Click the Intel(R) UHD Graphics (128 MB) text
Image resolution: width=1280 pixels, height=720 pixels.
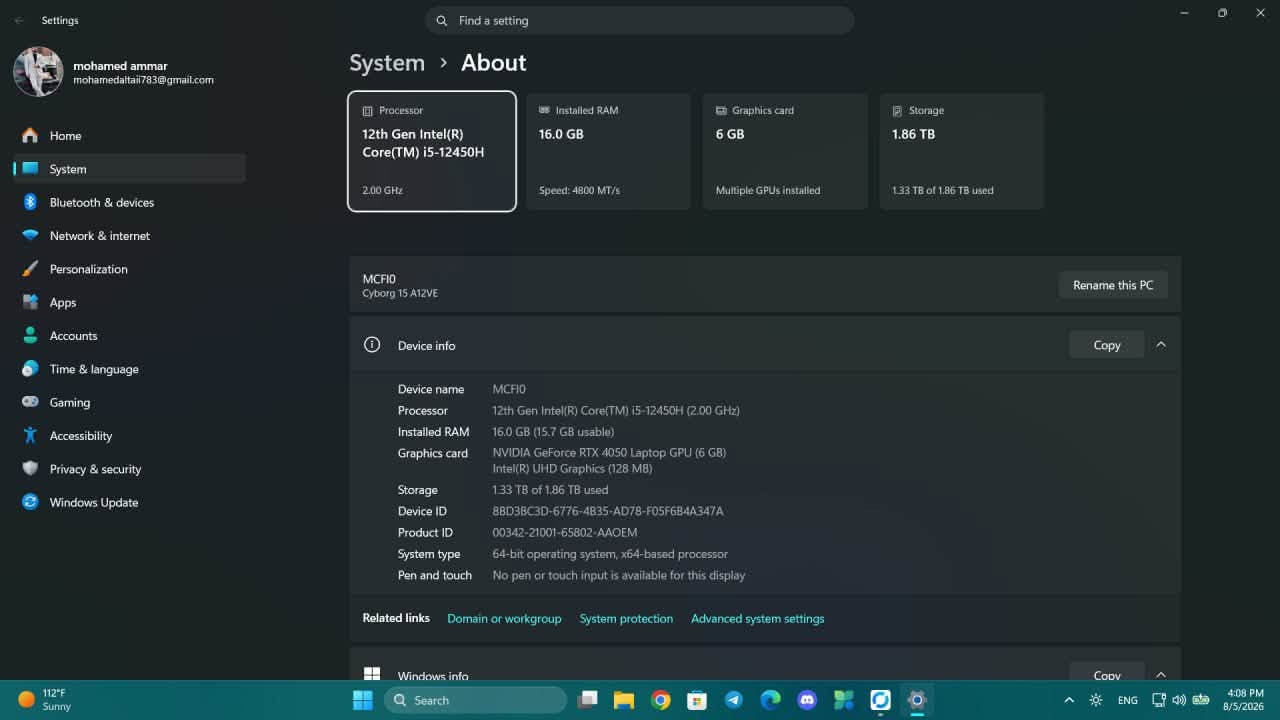pyautogui.click(x=572, y=469)
